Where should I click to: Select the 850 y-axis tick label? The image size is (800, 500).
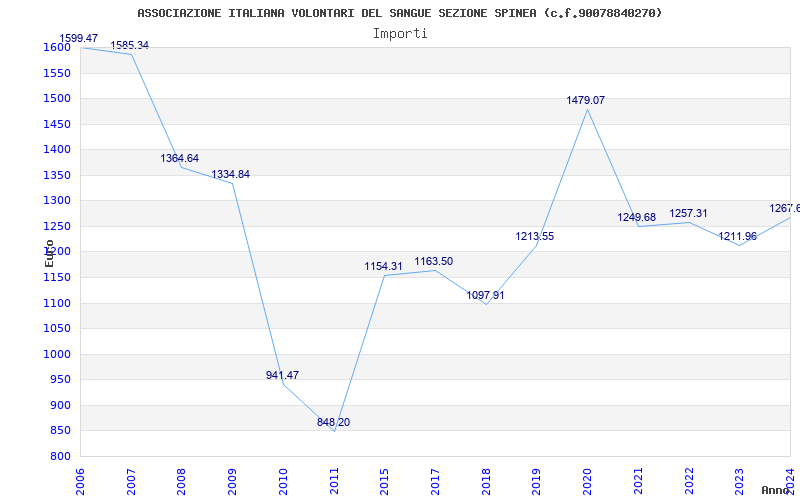60,431
